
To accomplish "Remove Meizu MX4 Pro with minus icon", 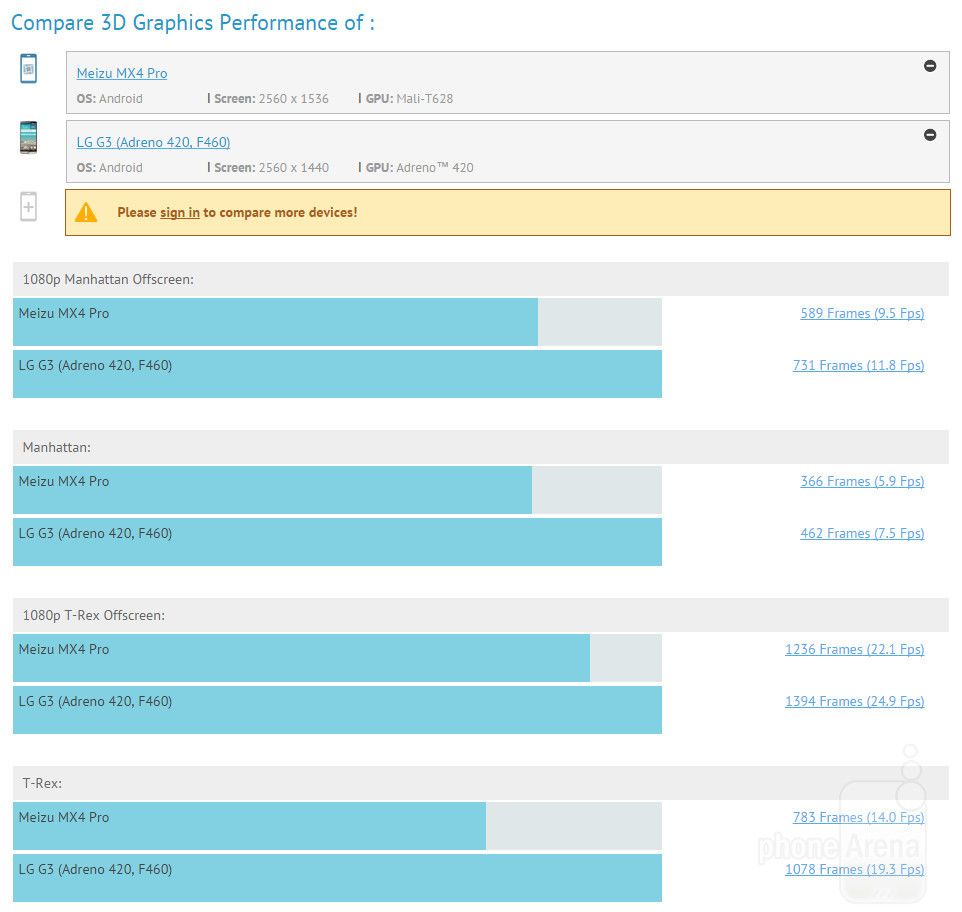I will pos(930,66).
